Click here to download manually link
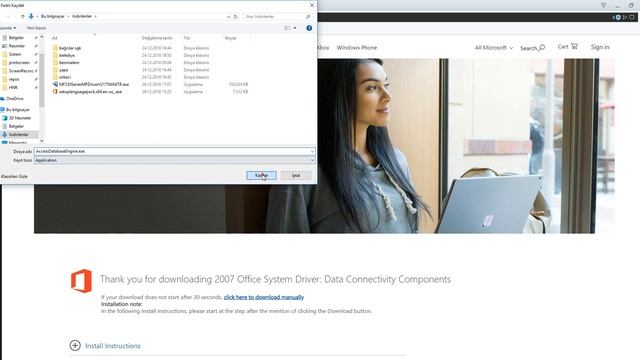640x360 pixels. click(x=264, y=297)
